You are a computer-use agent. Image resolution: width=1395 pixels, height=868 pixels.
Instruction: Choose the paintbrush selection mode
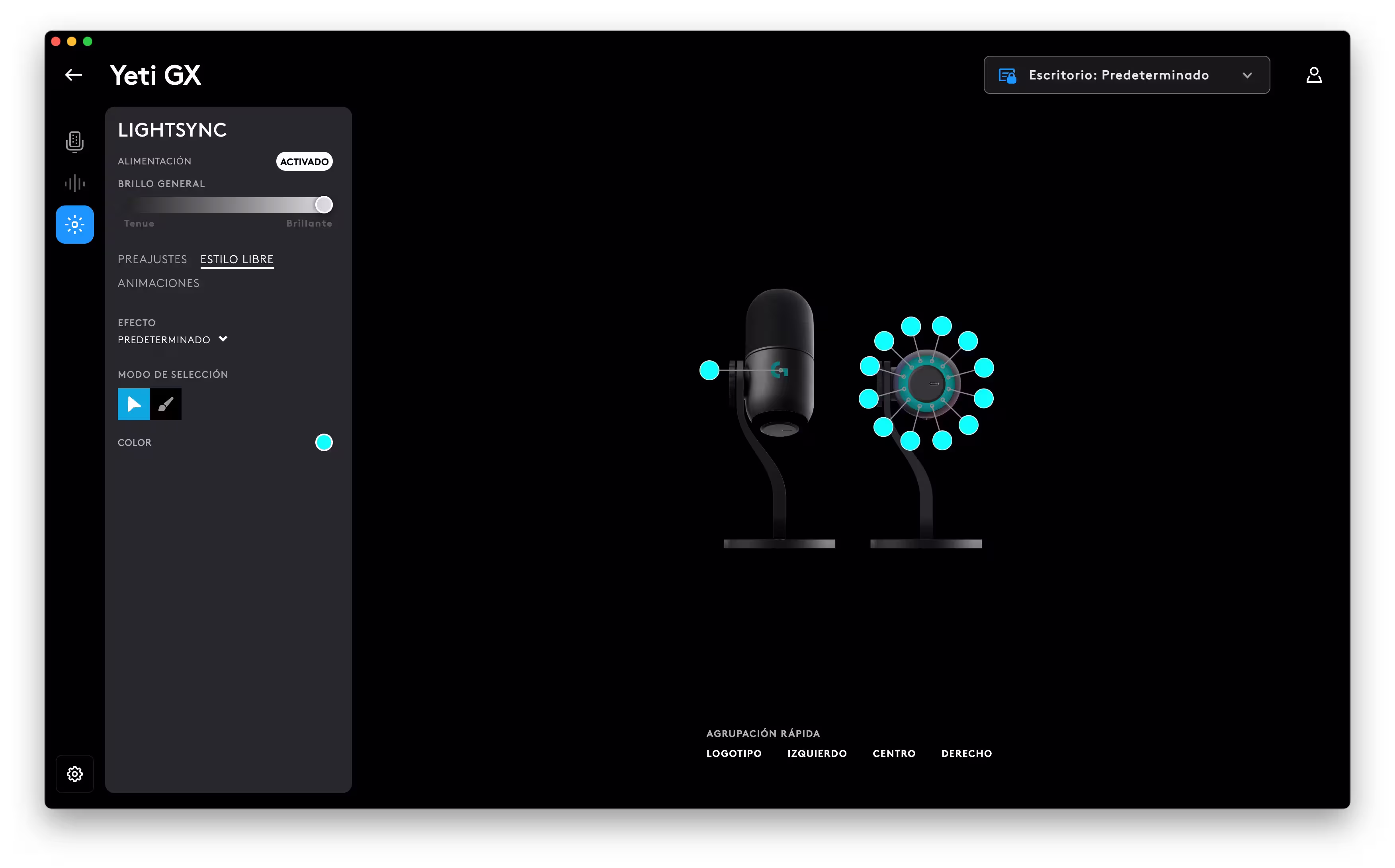point(166,404)
